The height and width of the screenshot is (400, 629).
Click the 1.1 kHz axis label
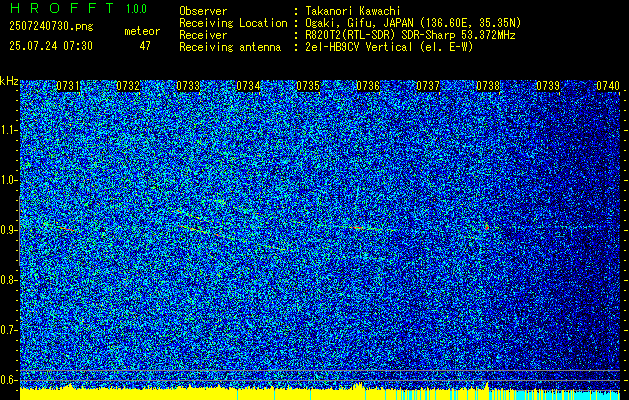coord(8,130)
